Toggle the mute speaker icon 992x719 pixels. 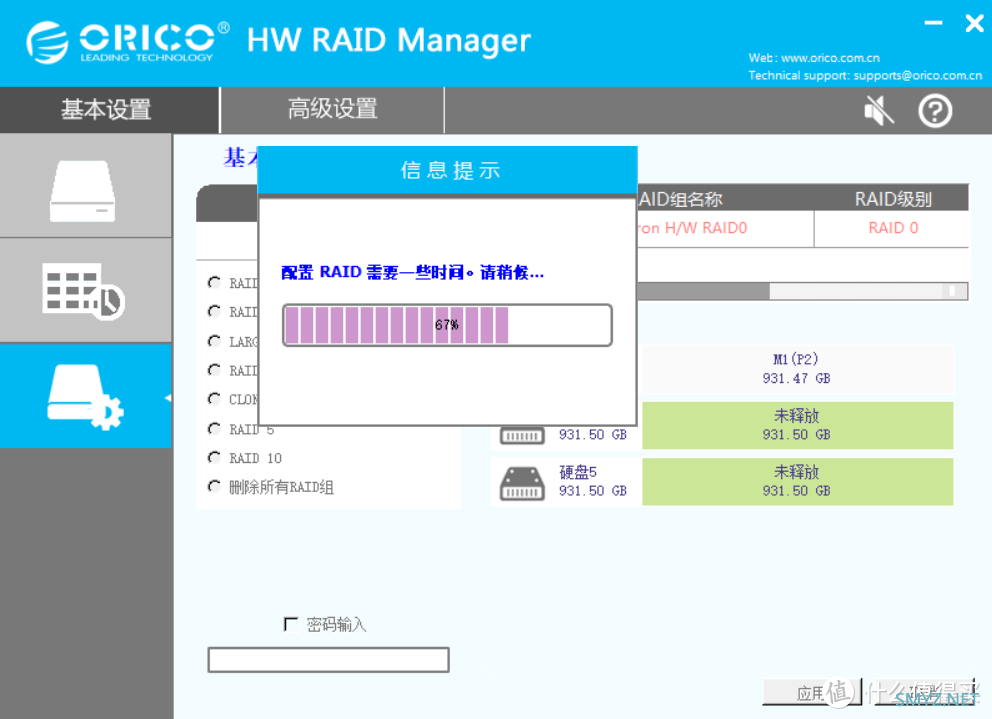(879, 111)
